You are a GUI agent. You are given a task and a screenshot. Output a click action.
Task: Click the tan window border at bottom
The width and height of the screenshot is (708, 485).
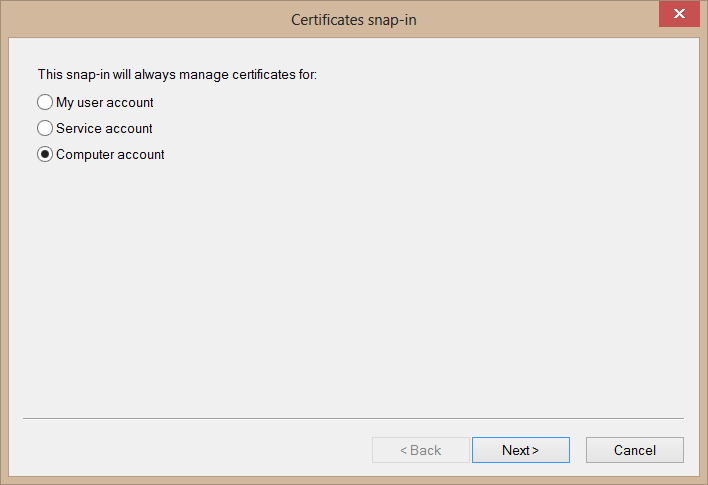click(x=353, y=480)
